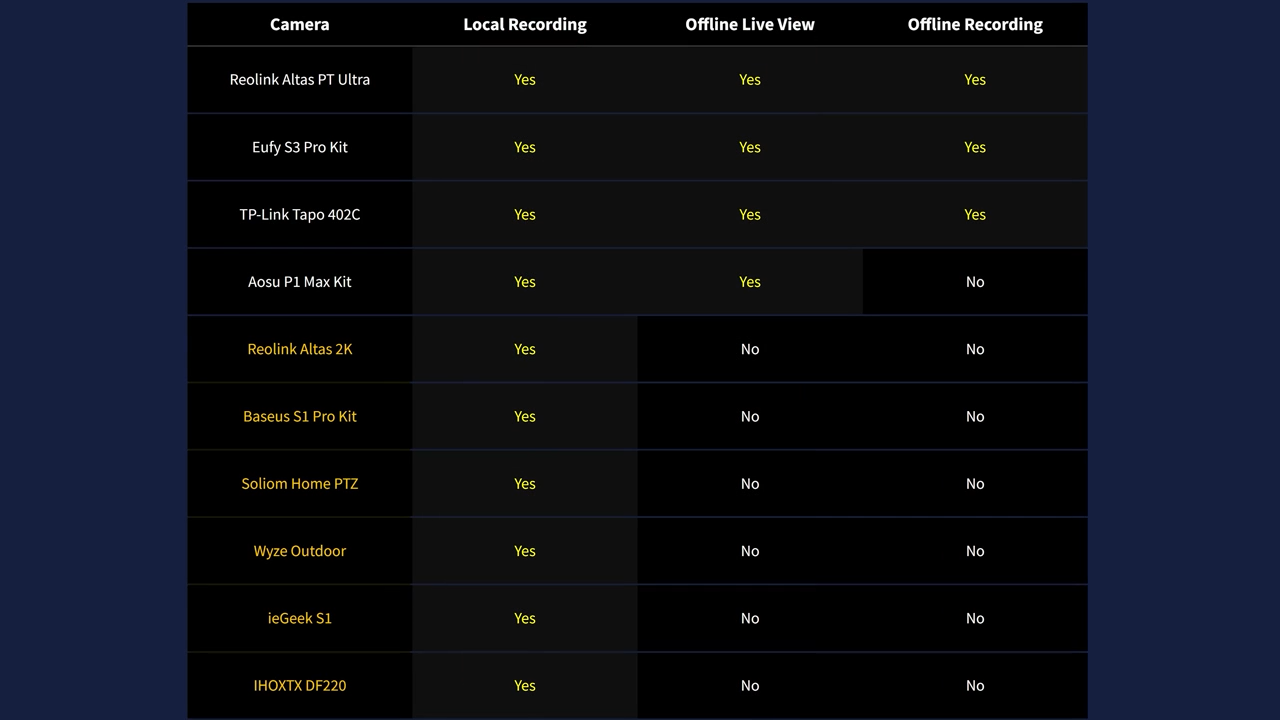This screenshot has height=720, width=1280.
Task: Click Offline Recording Yes for TP-Link Tapo 402C
Action: pyautogui.click(x=975, y=214)
